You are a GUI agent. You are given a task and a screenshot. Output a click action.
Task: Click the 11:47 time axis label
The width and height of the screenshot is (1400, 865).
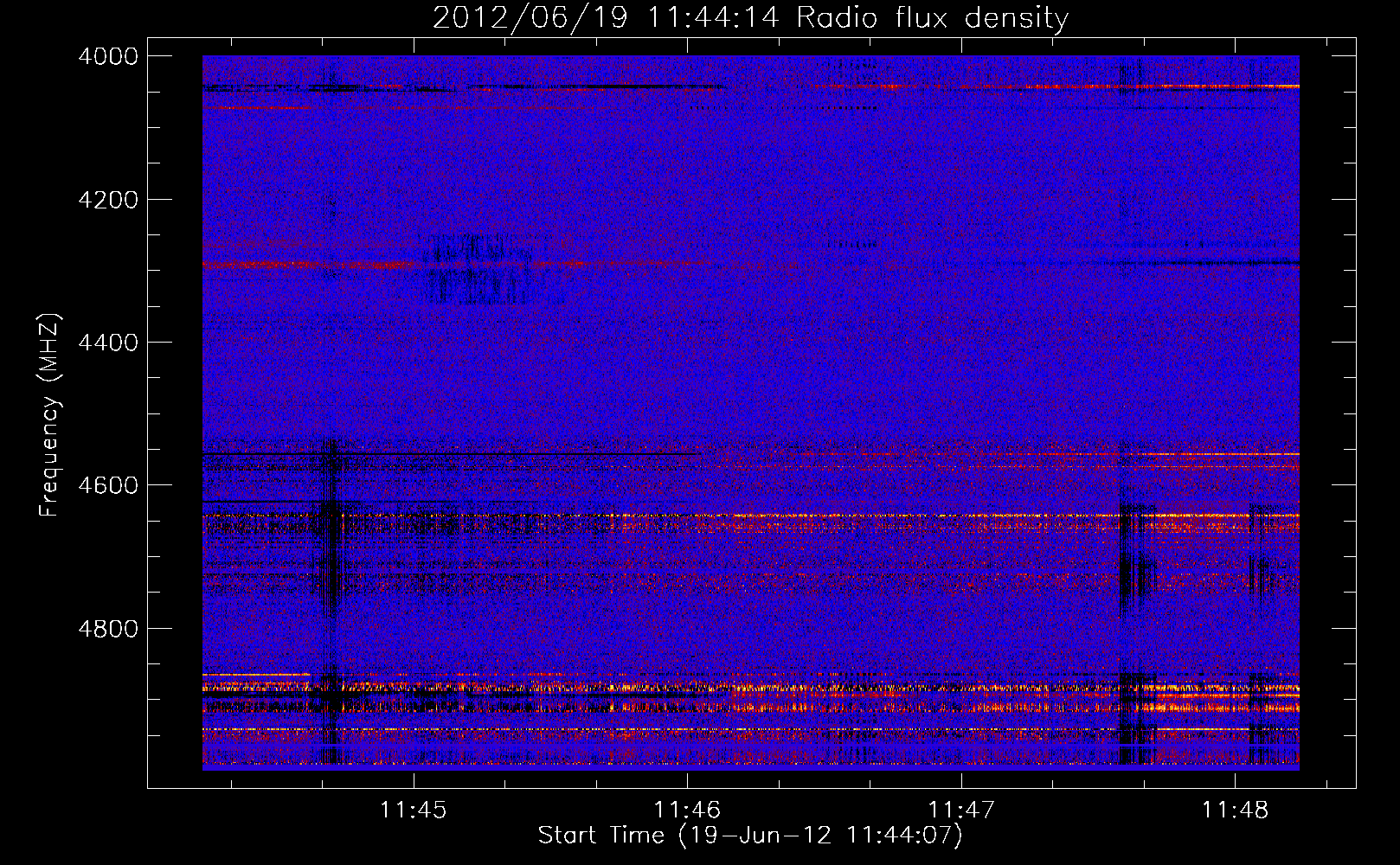click(961, 810)
